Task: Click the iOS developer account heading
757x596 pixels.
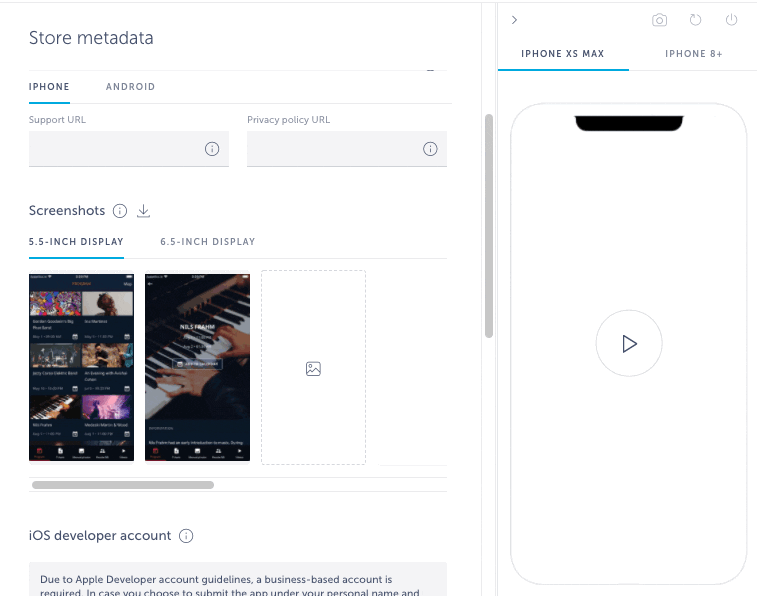Action: point(100,536)
